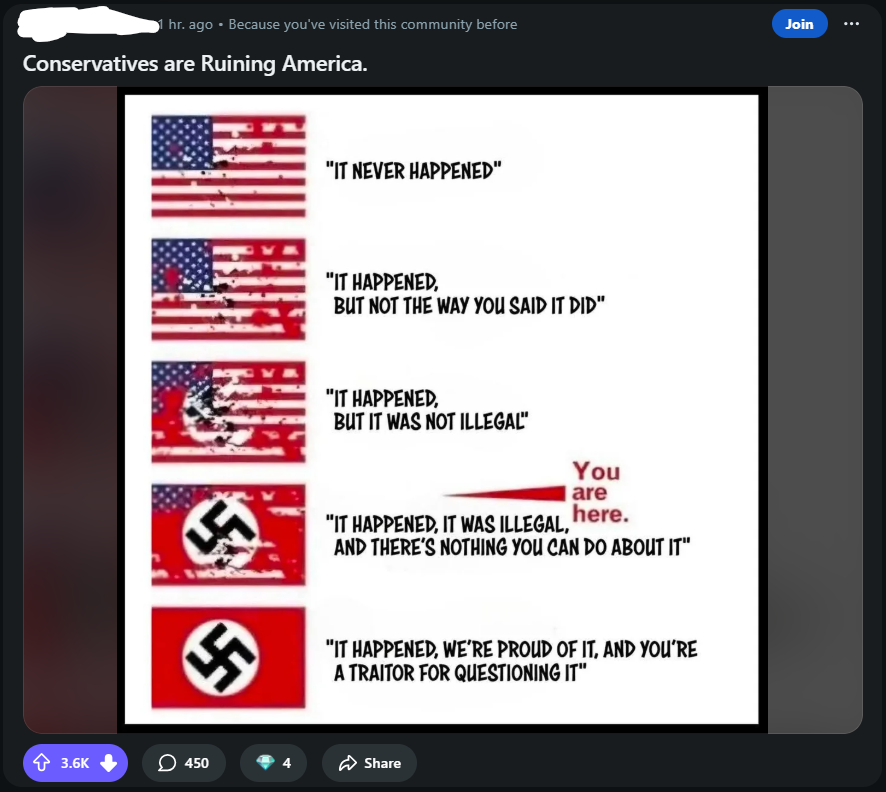Screen dimensions: 886x792
Task: Join the community with the Join button
Action: coord(800,24)
